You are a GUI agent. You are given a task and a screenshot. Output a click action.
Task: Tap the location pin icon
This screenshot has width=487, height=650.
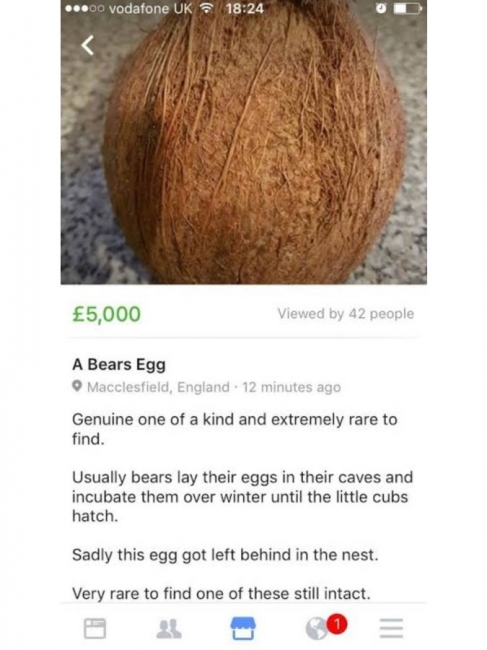click(77, 386)
